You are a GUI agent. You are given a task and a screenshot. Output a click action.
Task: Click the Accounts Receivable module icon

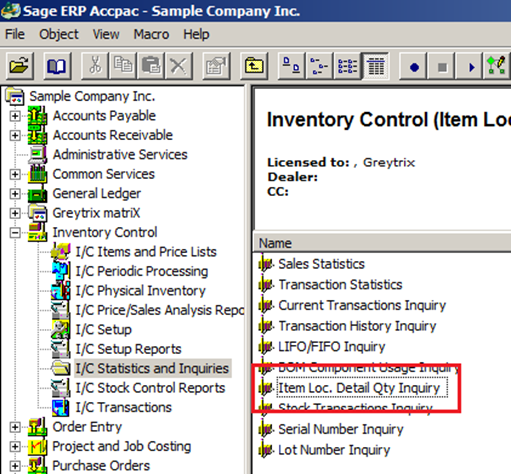(x=37, y=135)
